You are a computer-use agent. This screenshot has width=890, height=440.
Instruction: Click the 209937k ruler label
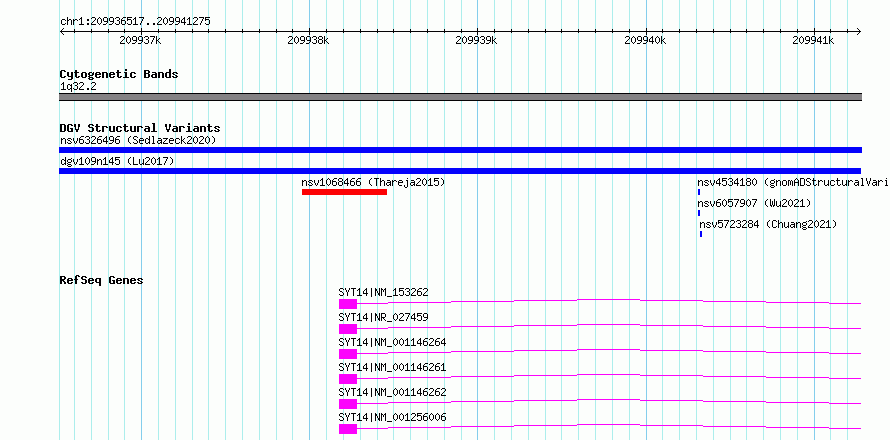click(x=140, y=40)
